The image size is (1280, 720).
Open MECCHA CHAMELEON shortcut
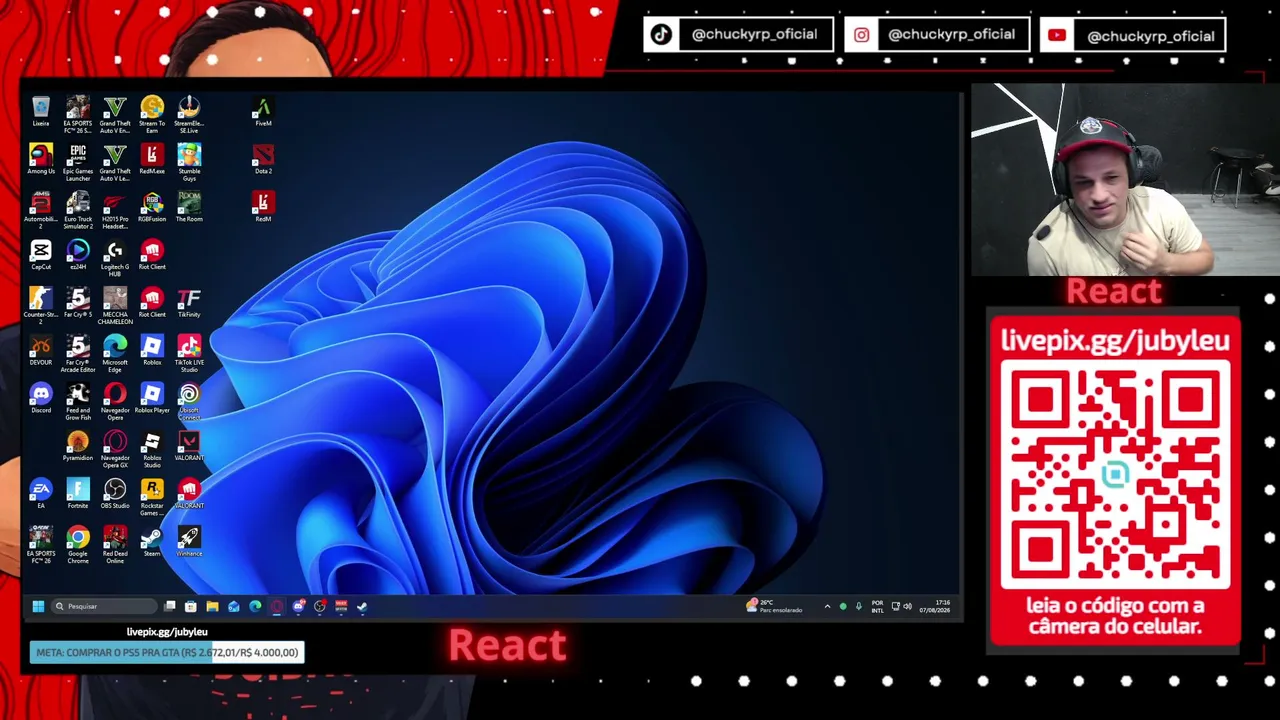tap(115, 307)
